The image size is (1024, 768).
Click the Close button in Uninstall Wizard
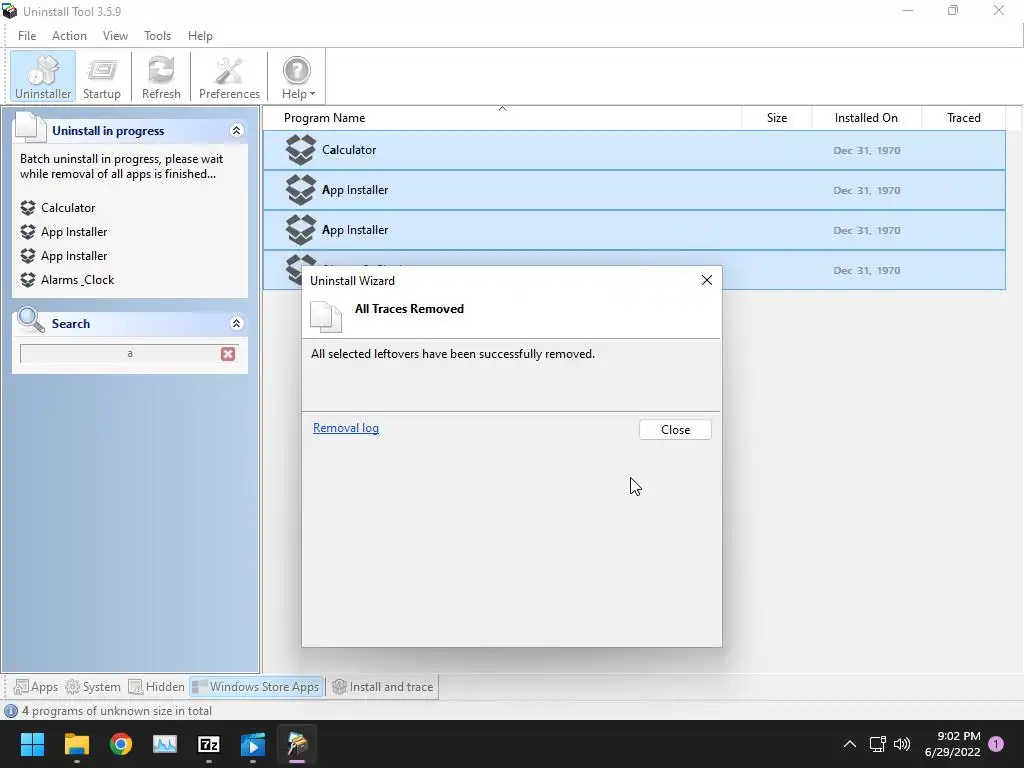point(675,430)
